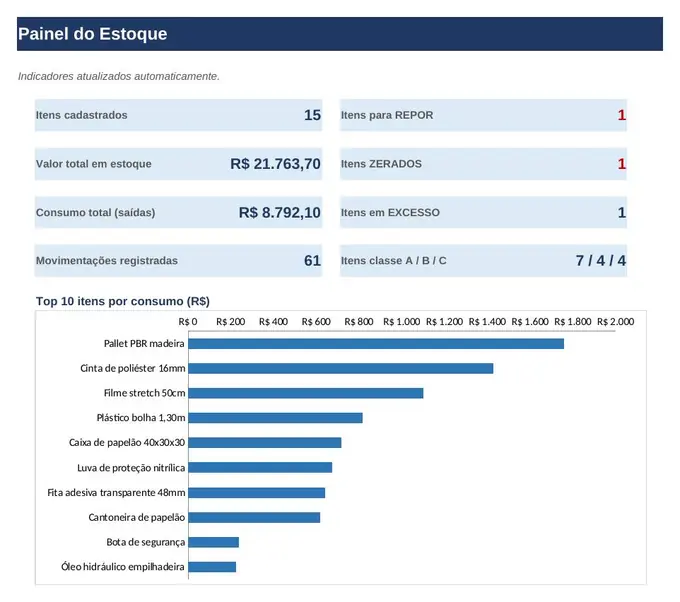The image size is (680, 602).
Task: Select red value beside 'Itens para REPOR'
Action: point(622,115)
